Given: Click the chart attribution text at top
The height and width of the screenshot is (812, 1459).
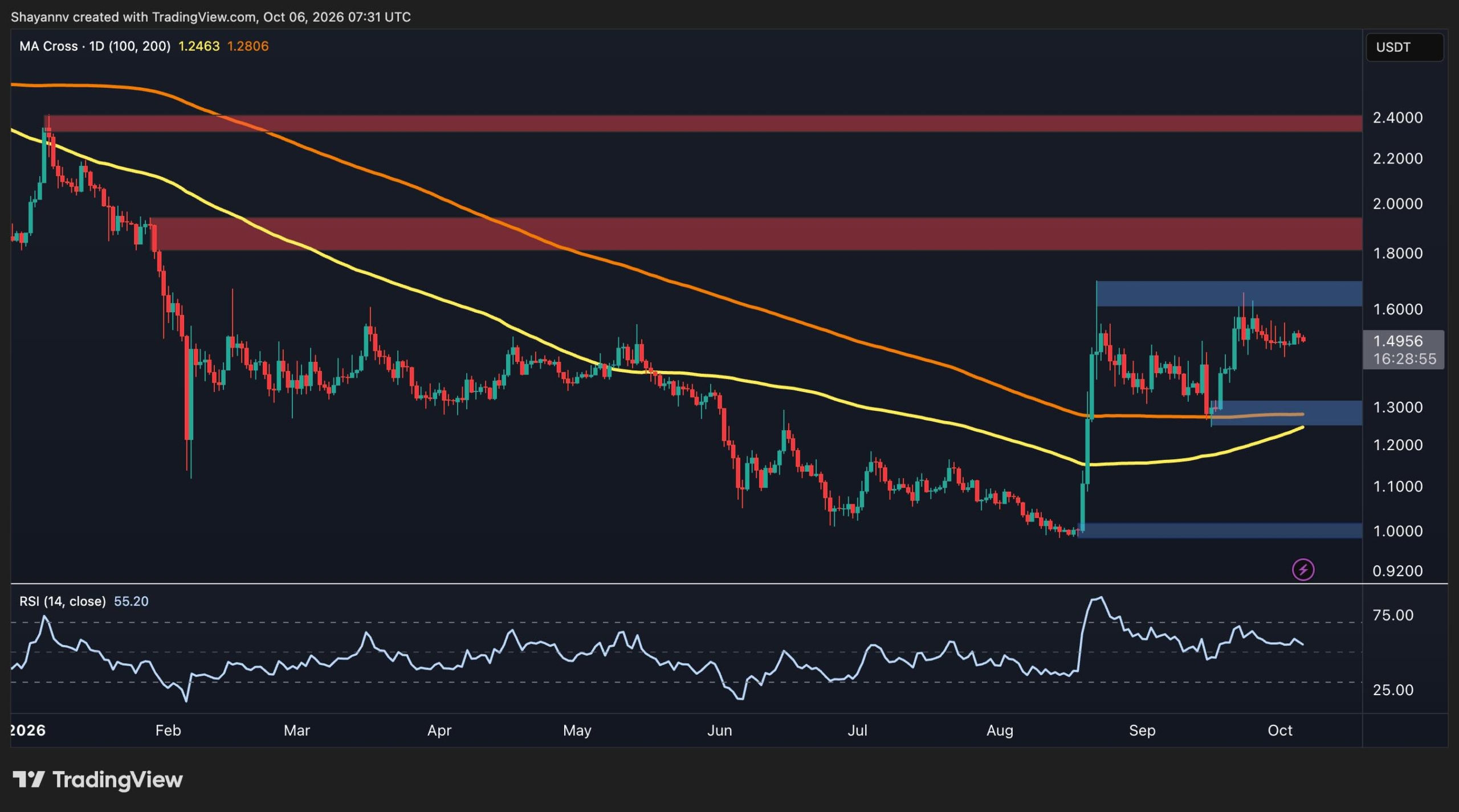Looking at the screenshot, I should point(211,17).
